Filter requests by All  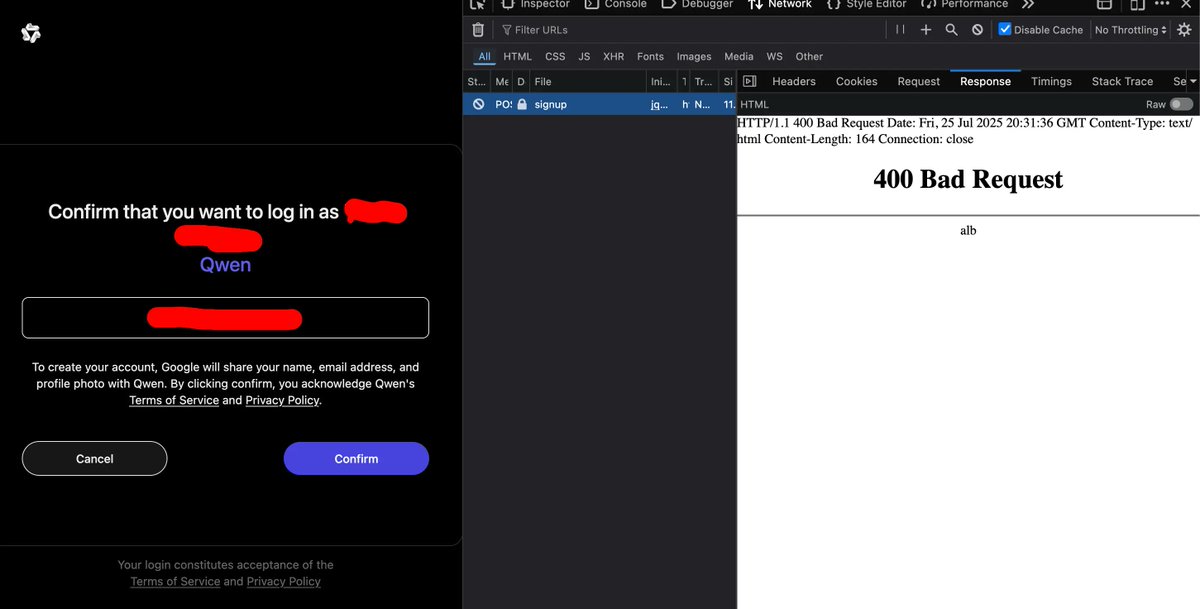(484, 57)
